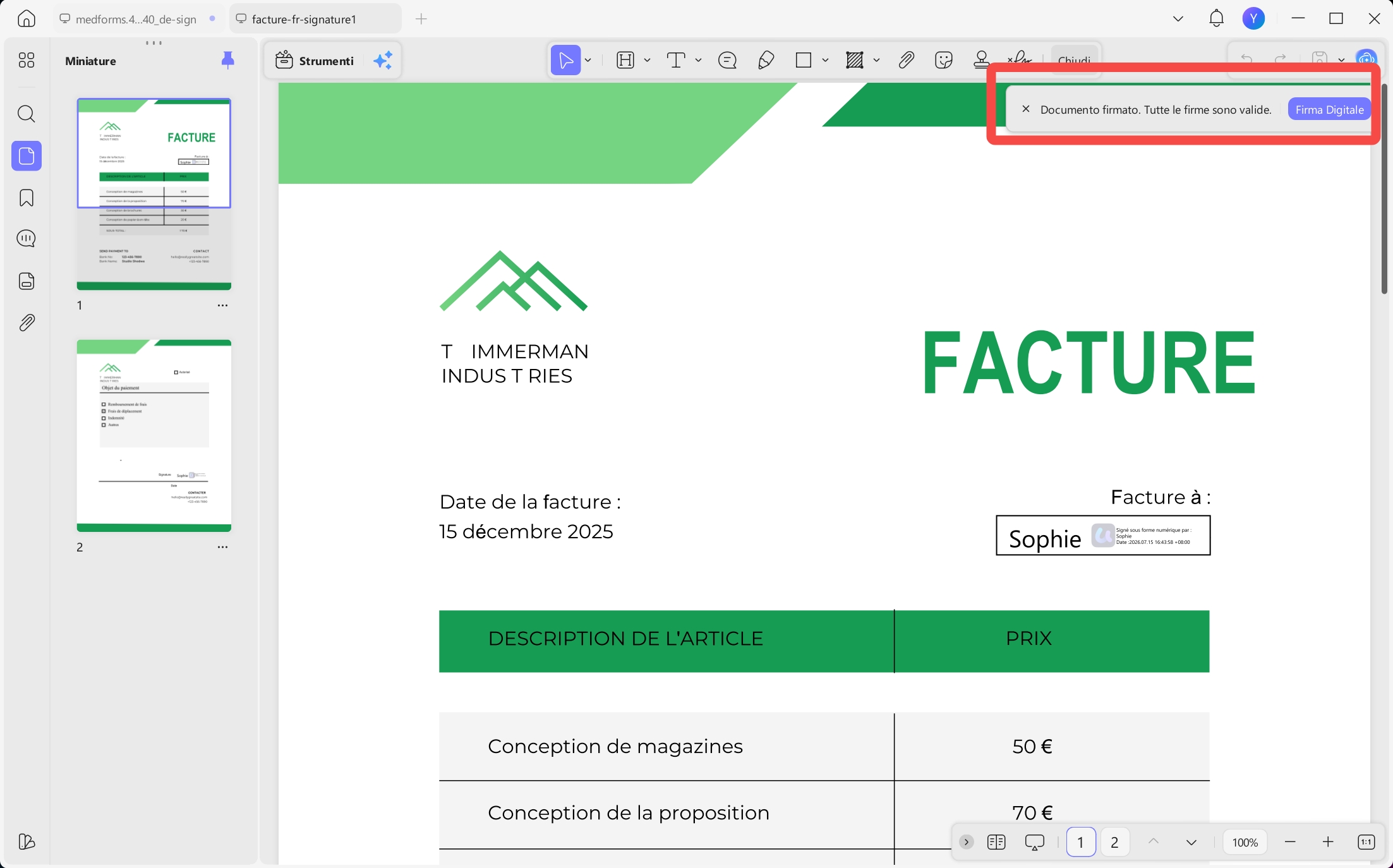Click the document vertical scrollbar
Screen dimensions: 1393x868
[x=1384, y=190]
